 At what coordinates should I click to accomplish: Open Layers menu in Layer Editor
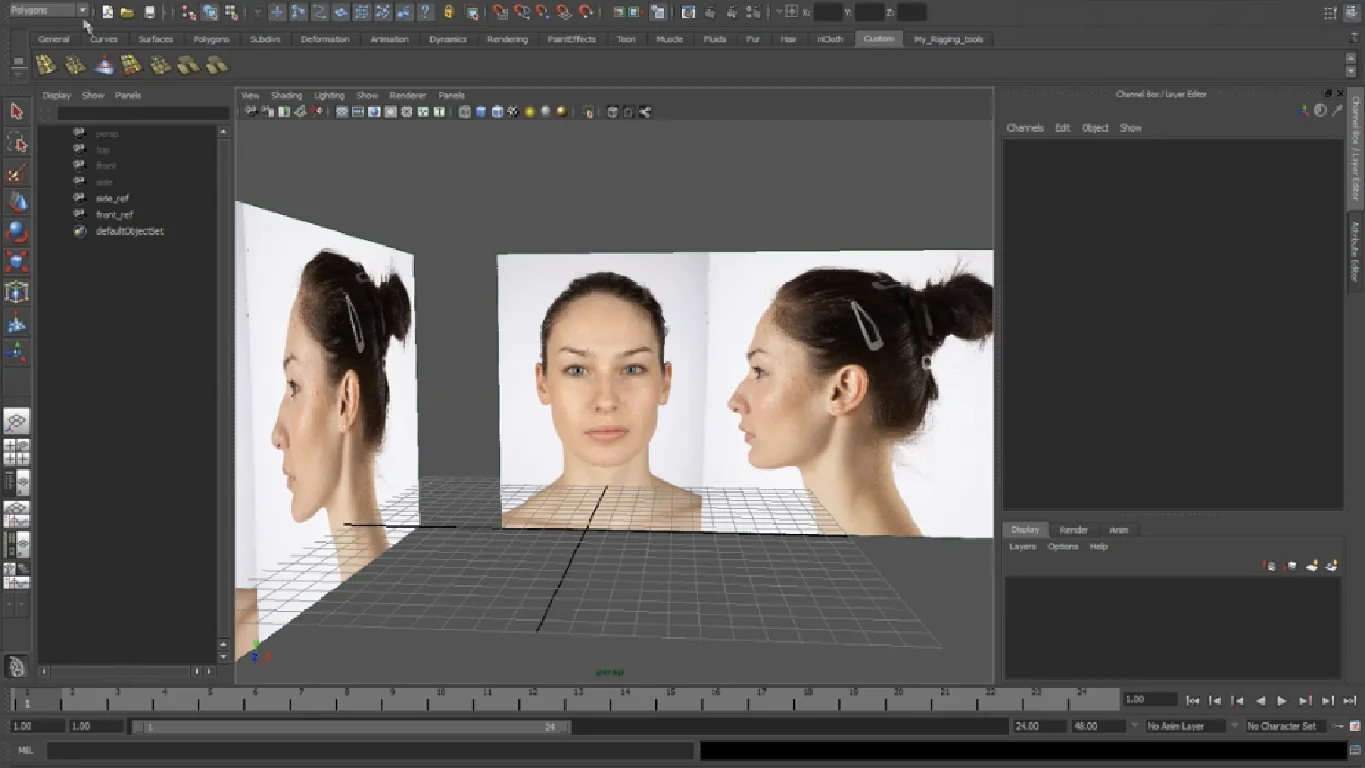coord(1023,547)
